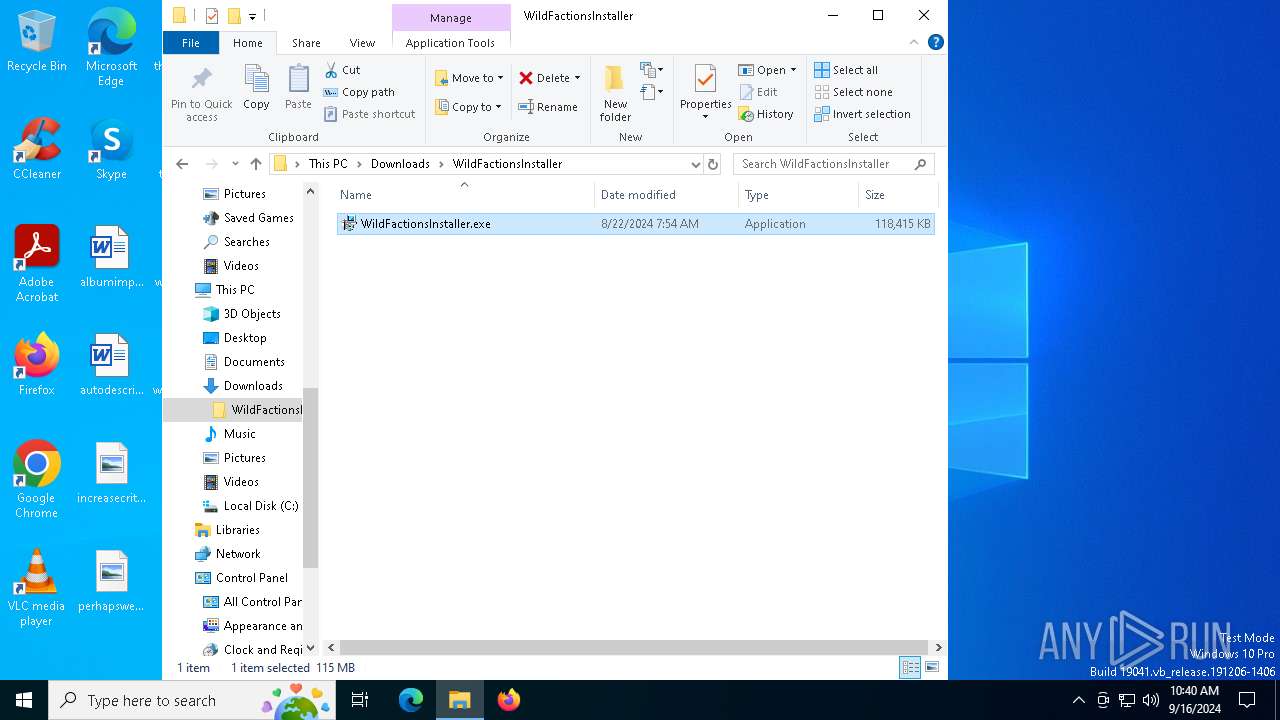The height and width of the screenshot is (720, 1280).
Task: Open file History
Action: (766, 114)
